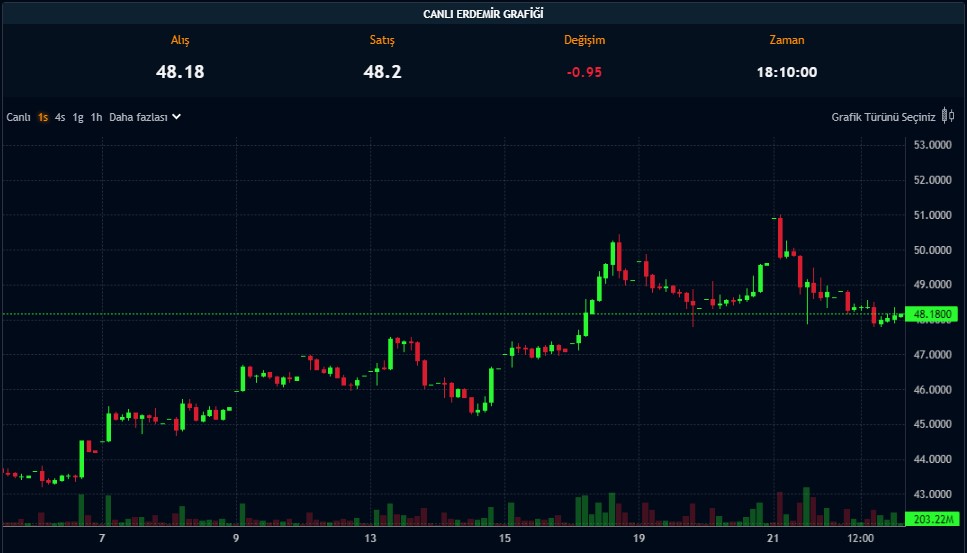Click the CANLI ERDEMİR GRAFİĞİ title

pyautogui.click(x=484, y=12)
